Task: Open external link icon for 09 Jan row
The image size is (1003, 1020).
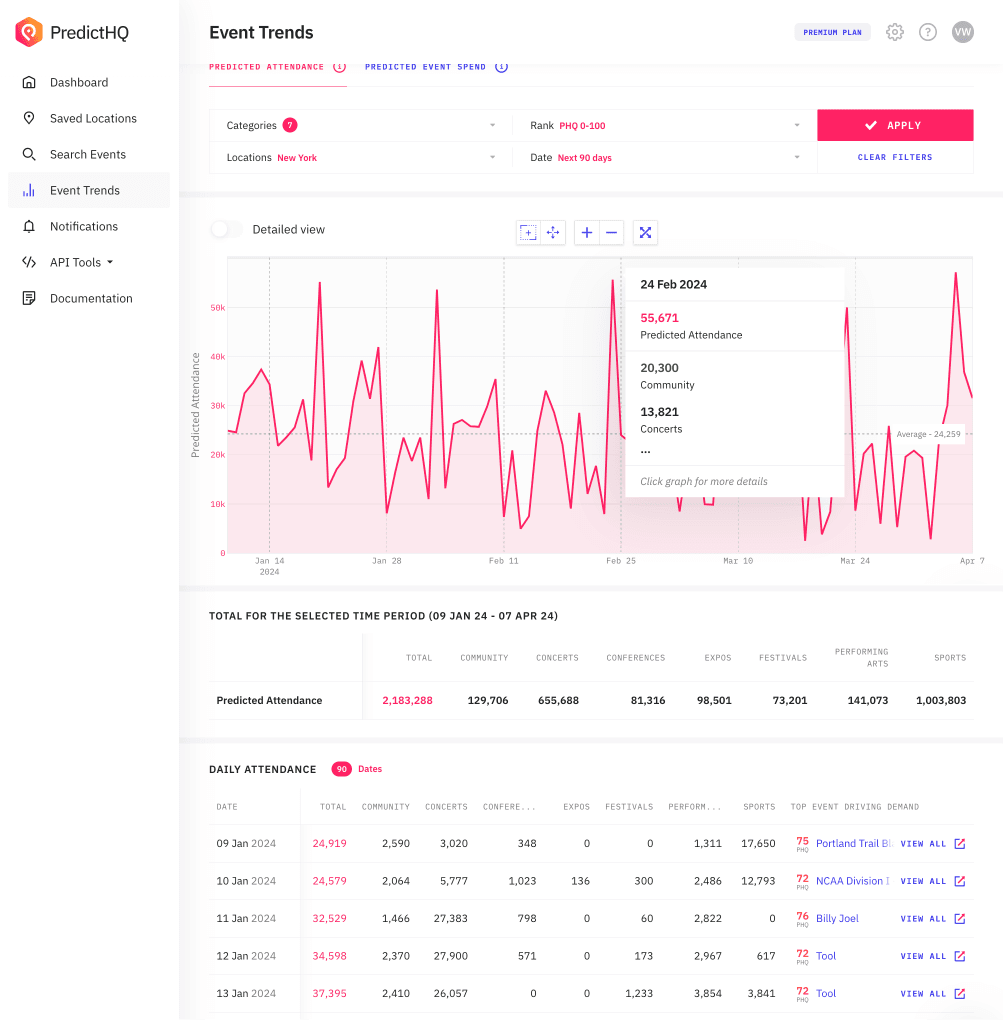Action: 960,844
